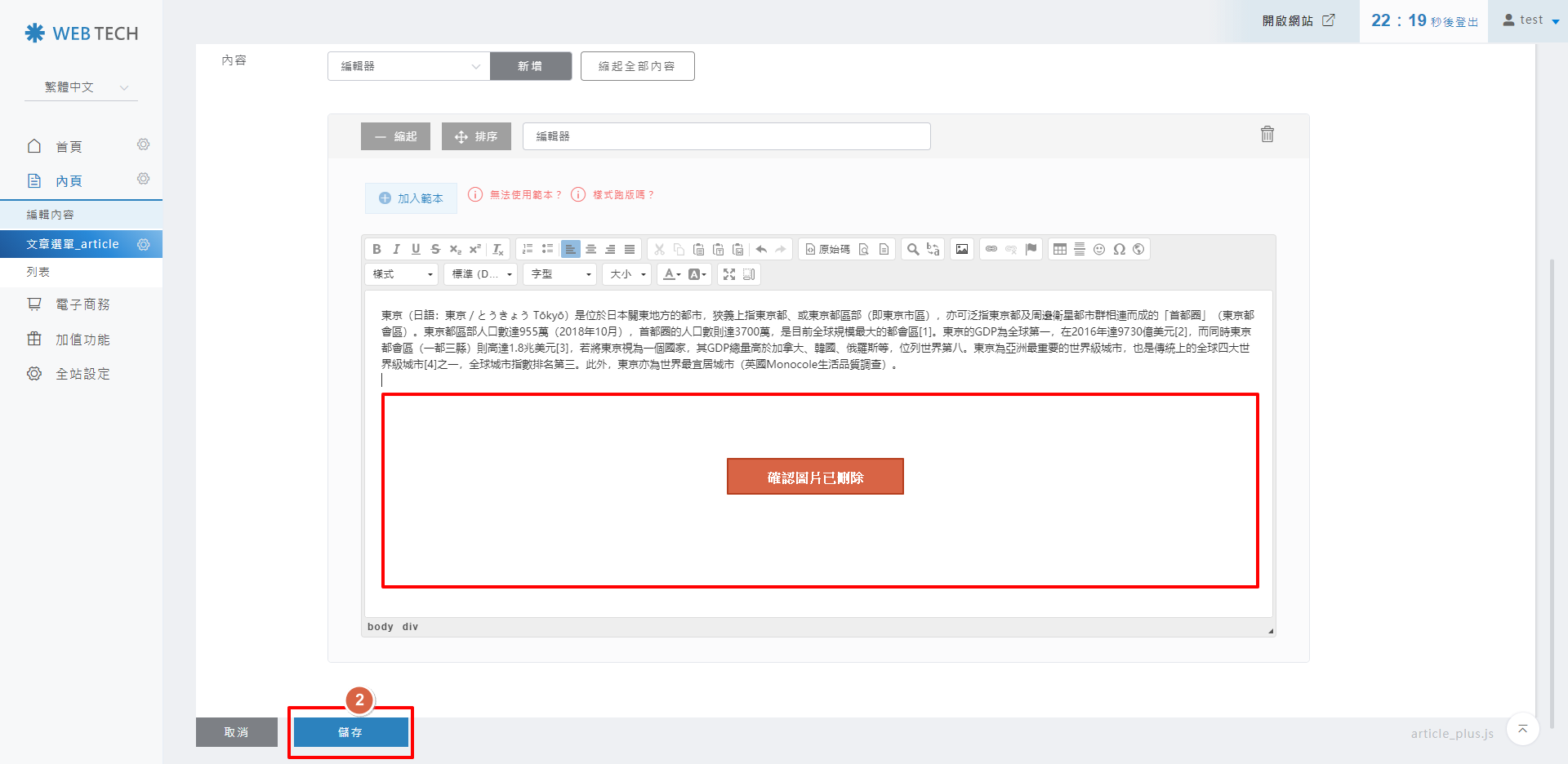Click the anchor flag icon

tap(1031, 249)
